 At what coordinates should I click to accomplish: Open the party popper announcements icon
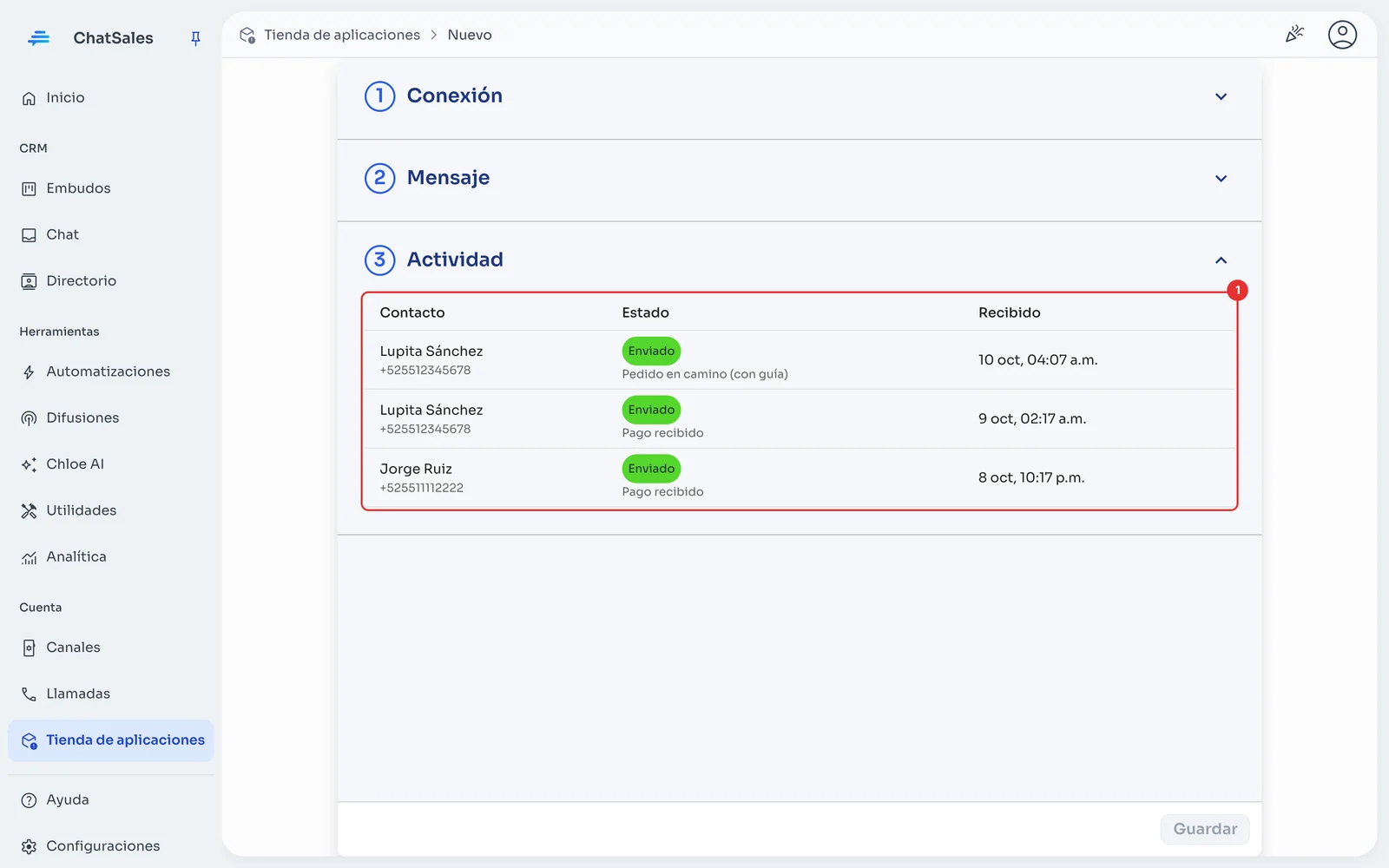1294,34
